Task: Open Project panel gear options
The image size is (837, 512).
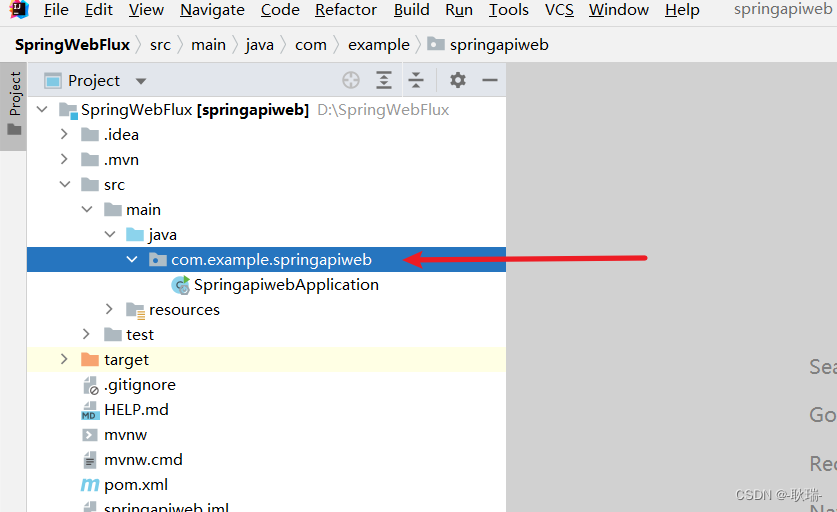Action: [457, 80]
